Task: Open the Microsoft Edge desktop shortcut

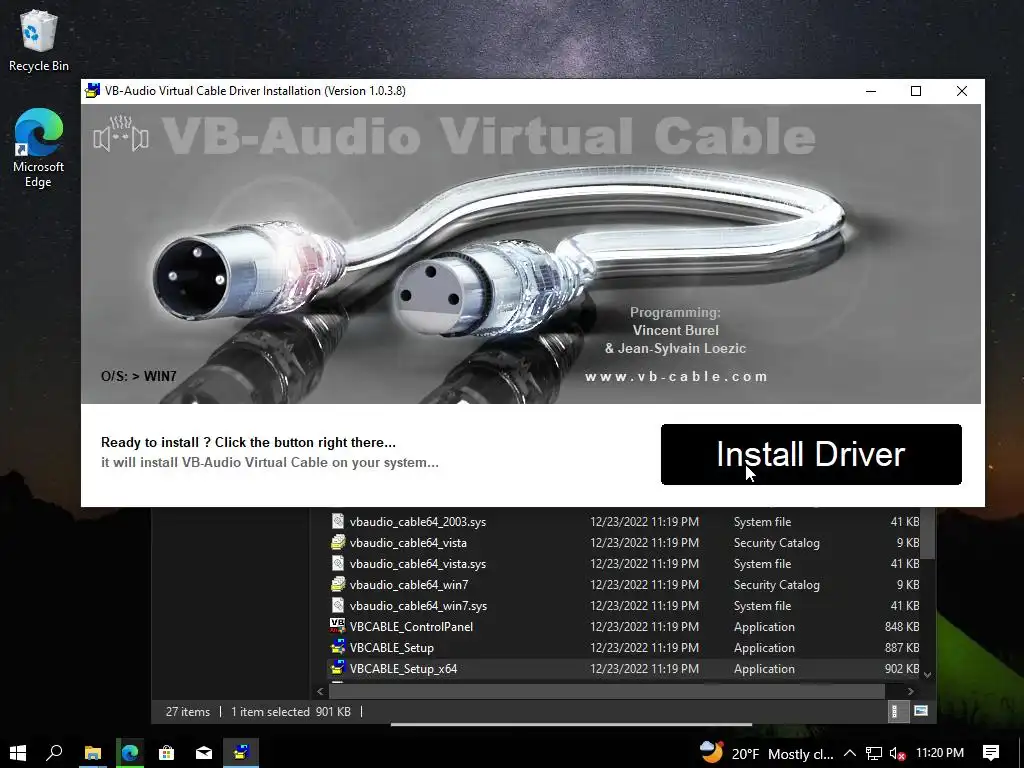Action: tap(39, 148)
